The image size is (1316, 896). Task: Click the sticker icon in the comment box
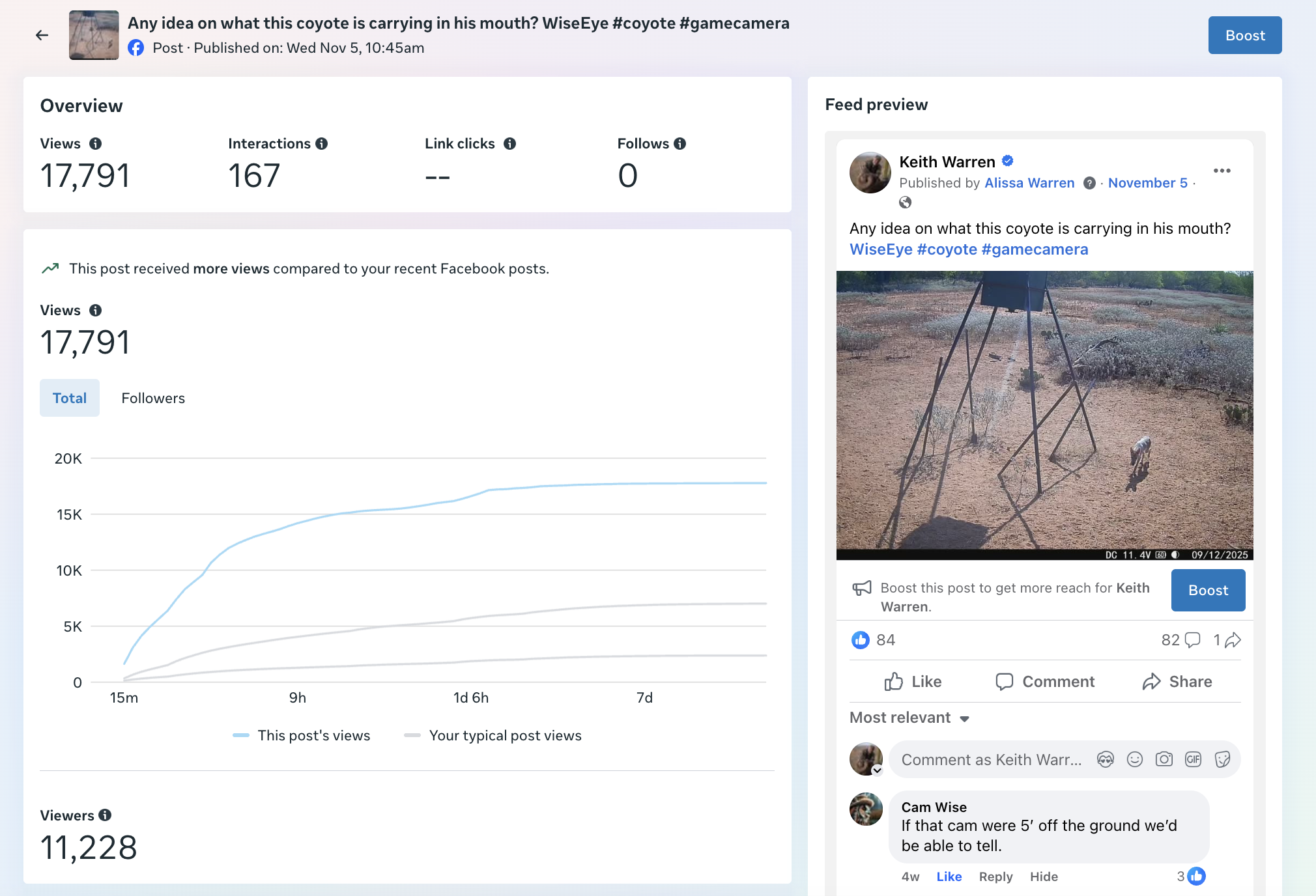click(1222, 759)
